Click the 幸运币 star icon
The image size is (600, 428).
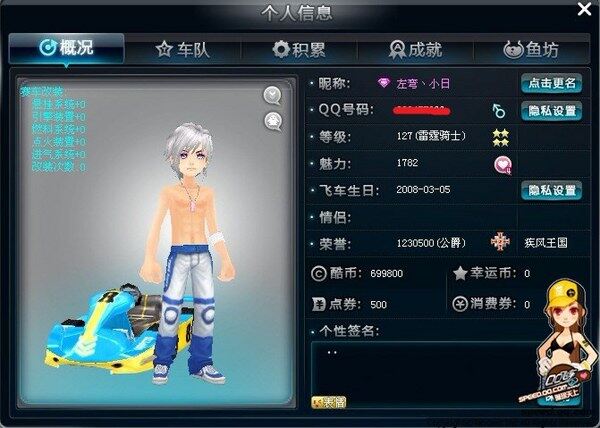coord(460,273)
